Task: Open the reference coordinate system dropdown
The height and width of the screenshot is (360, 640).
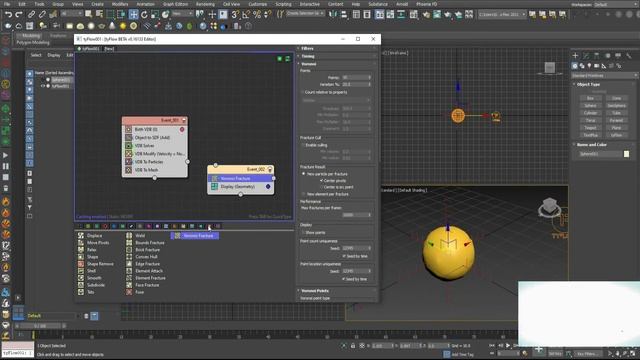Action: point(182,14)
